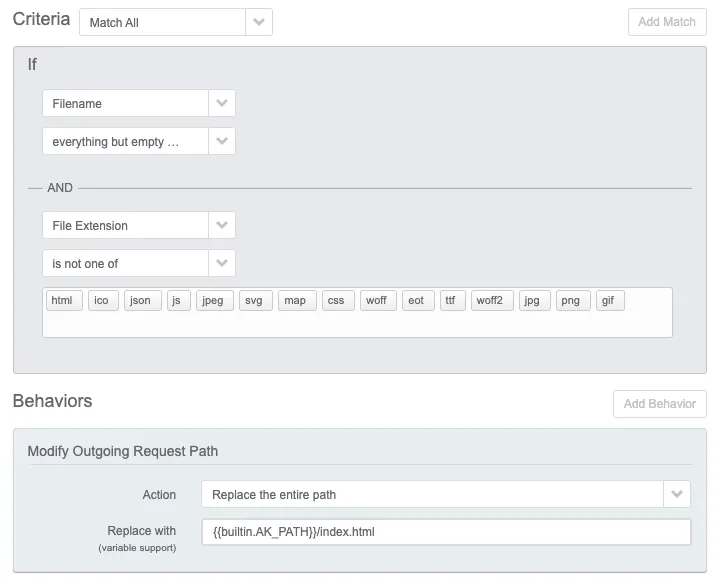Select the ico extension tag

coord(101,300)
